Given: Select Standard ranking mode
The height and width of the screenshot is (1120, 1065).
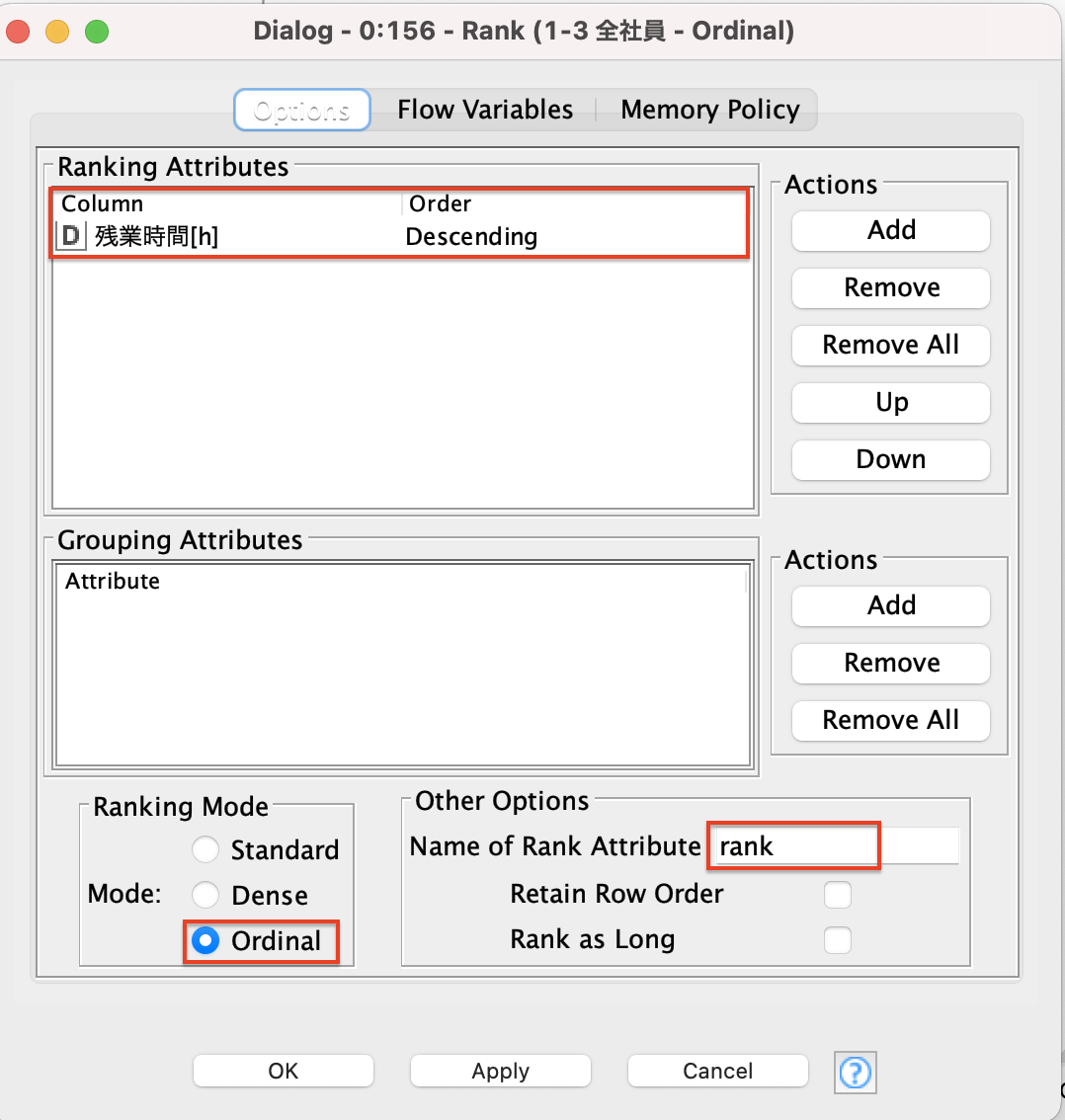Looking at the screenshot, I should pyautogui.click(x=205, y=849).
